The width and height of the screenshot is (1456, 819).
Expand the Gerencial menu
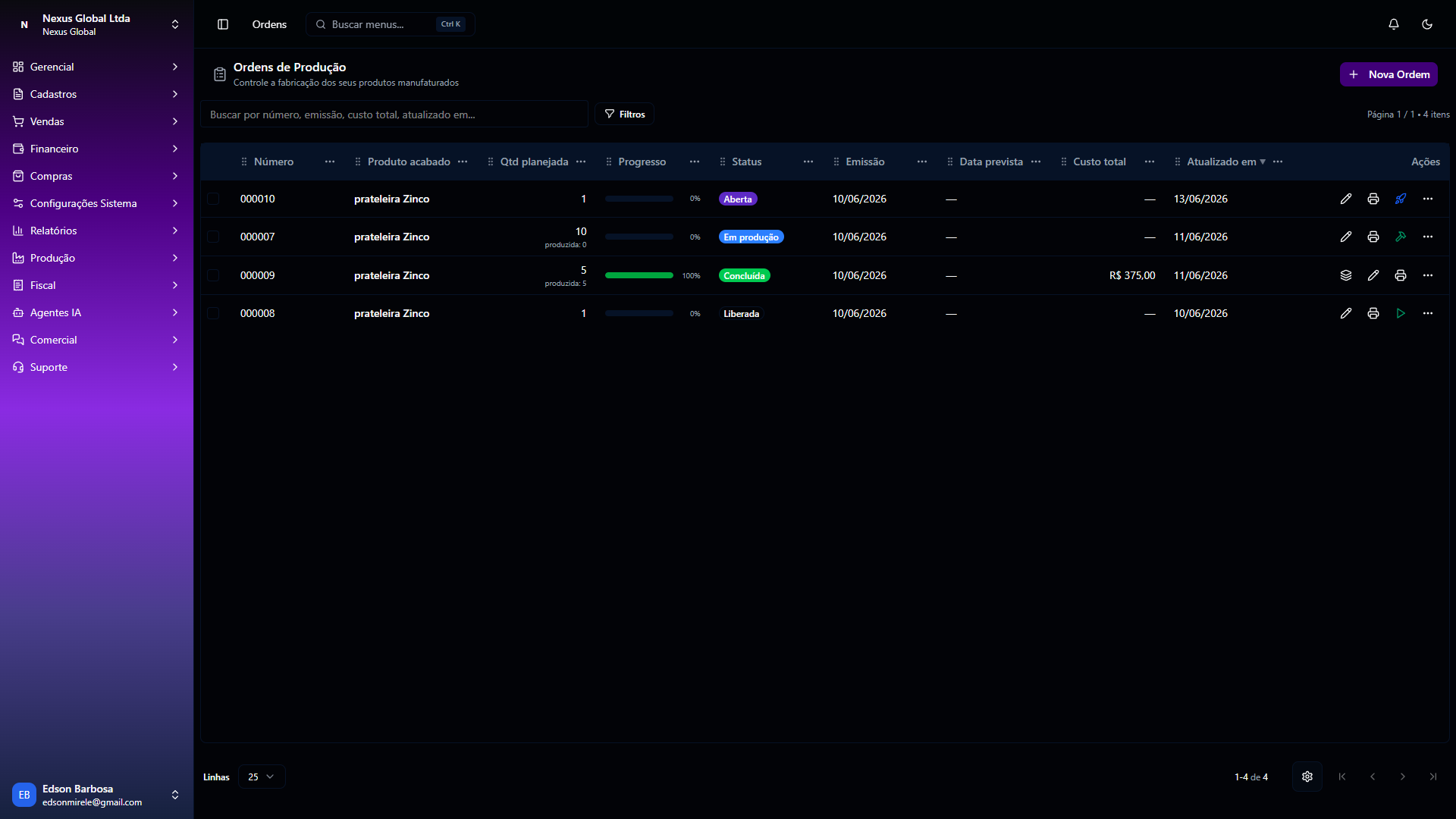[97, 67]
